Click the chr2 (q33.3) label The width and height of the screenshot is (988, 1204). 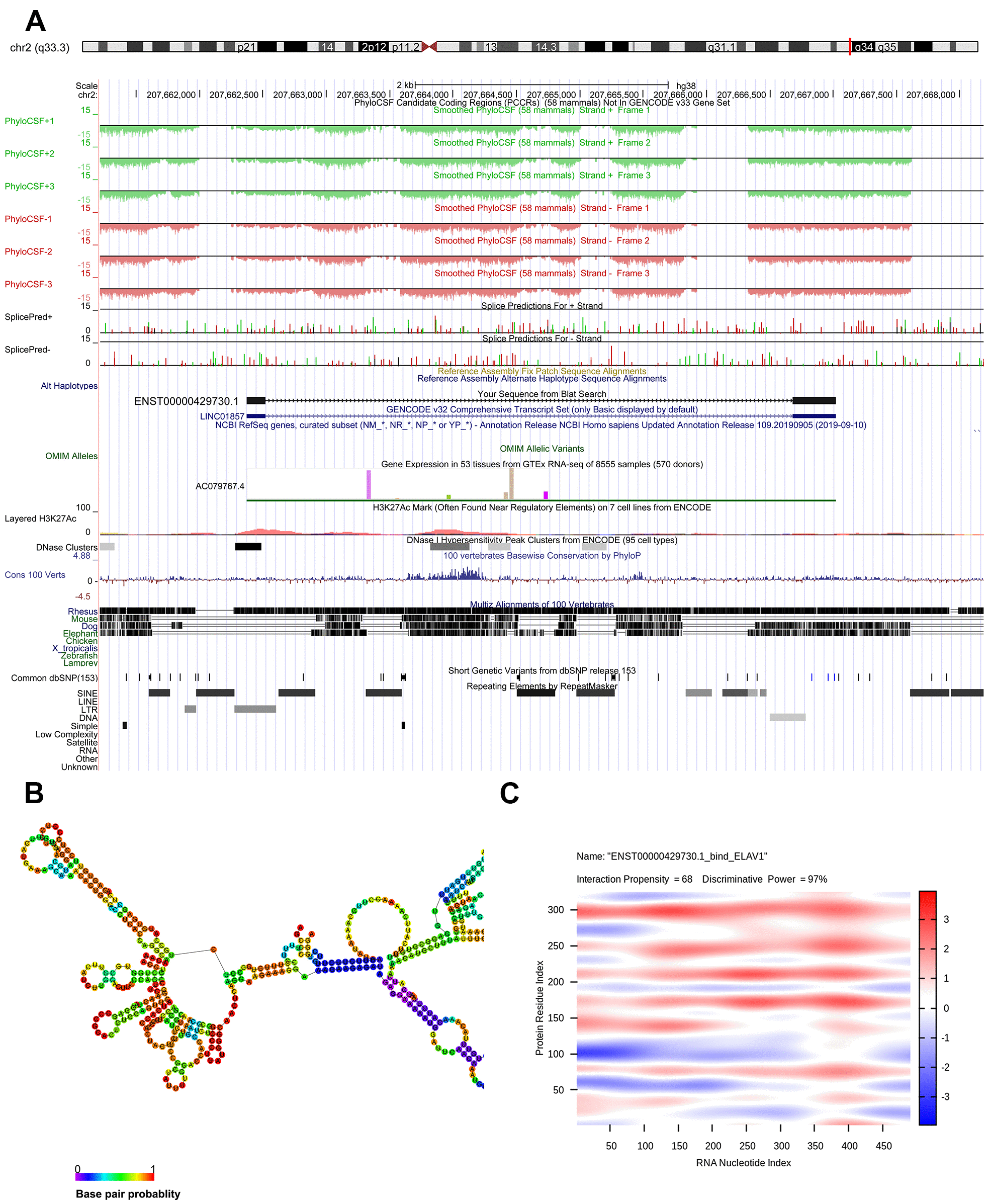pos(40,48)
